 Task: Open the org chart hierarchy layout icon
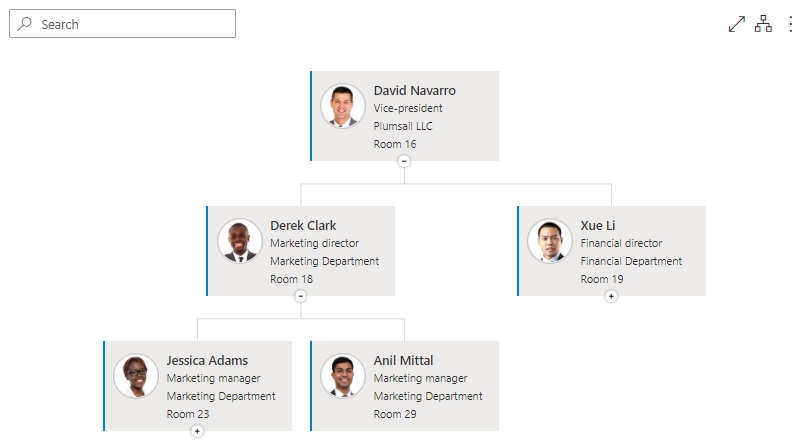763,24
